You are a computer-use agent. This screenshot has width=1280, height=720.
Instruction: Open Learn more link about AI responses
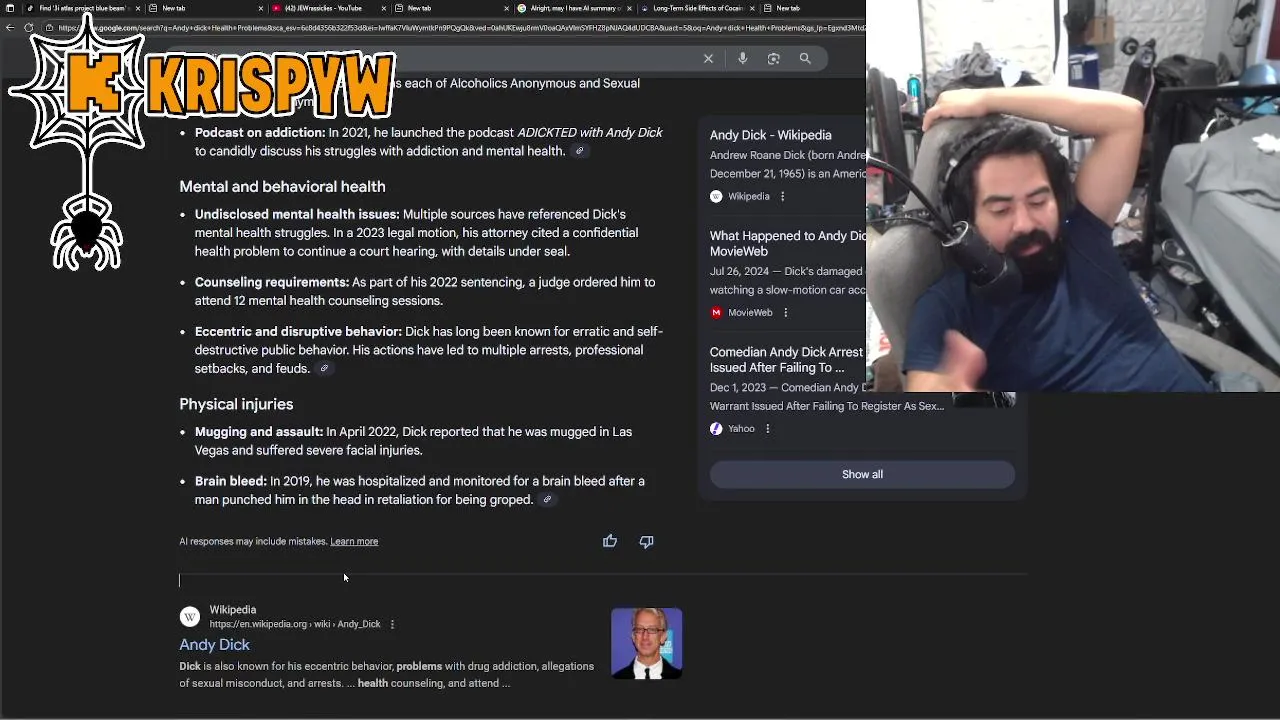pyautogui.click(x=354, y=541)
